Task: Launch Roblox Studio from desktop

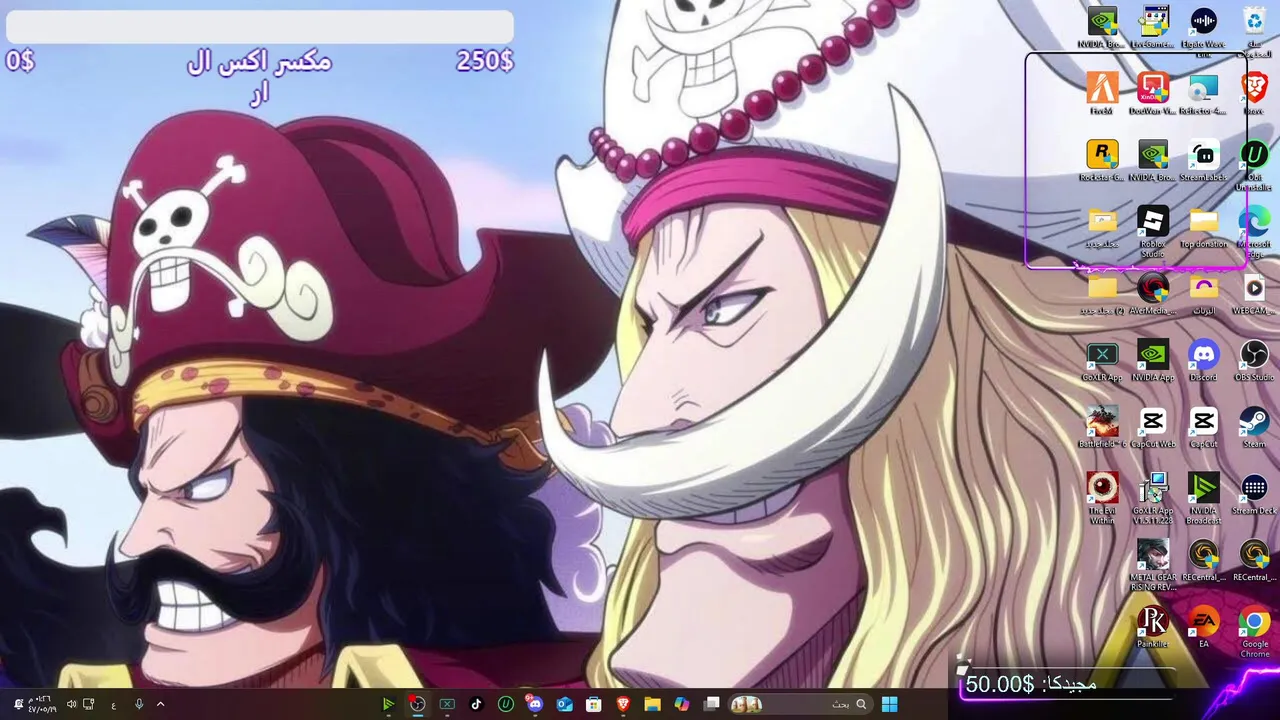Action: (x=1153, y=231)
